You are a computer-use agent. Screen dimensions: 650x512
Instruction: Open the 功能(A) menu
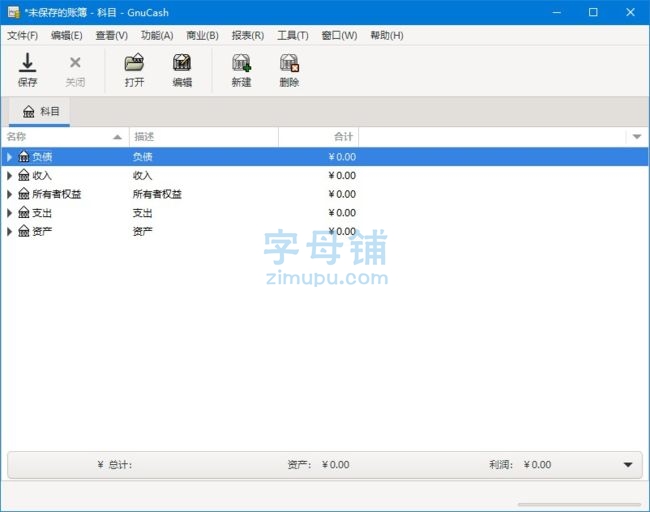[x=157, y=36]
